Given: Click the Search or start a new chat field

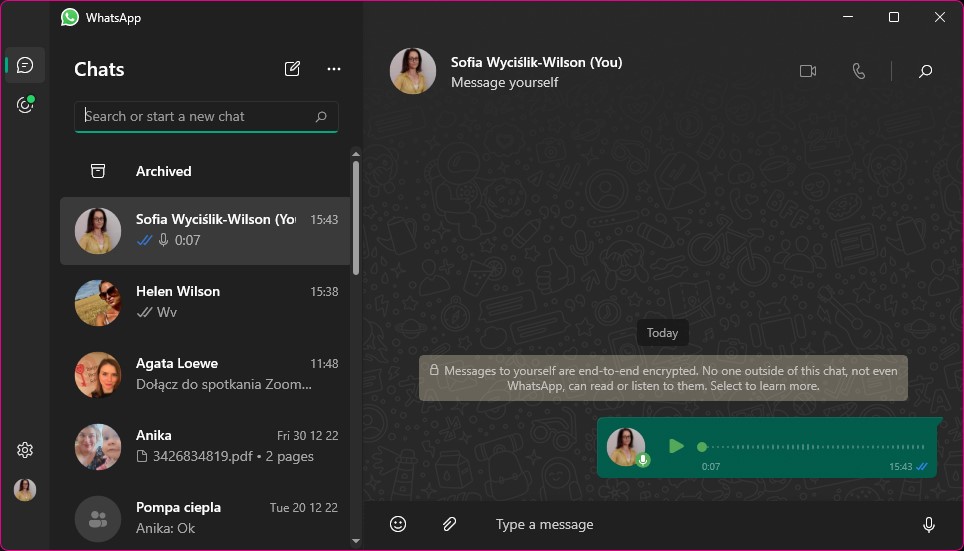Looking at the screenshot, I should pos(206,117).
